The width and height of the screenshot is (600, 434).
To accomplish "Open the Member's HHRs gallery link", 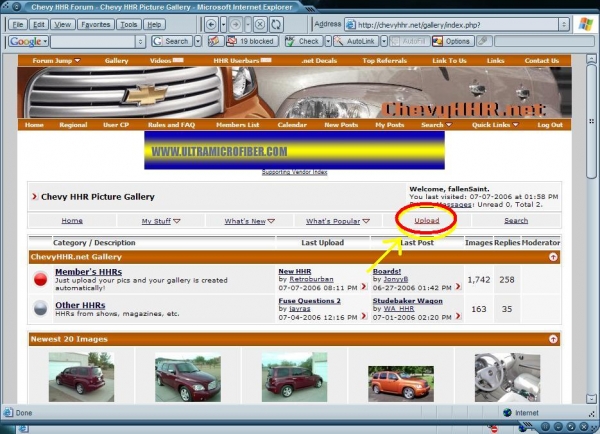I will (x=90, y=273).
